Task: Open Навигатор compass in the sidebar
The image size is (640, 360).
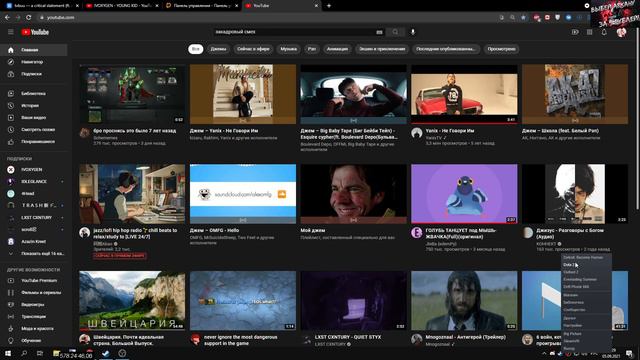Action: point(34,62)
